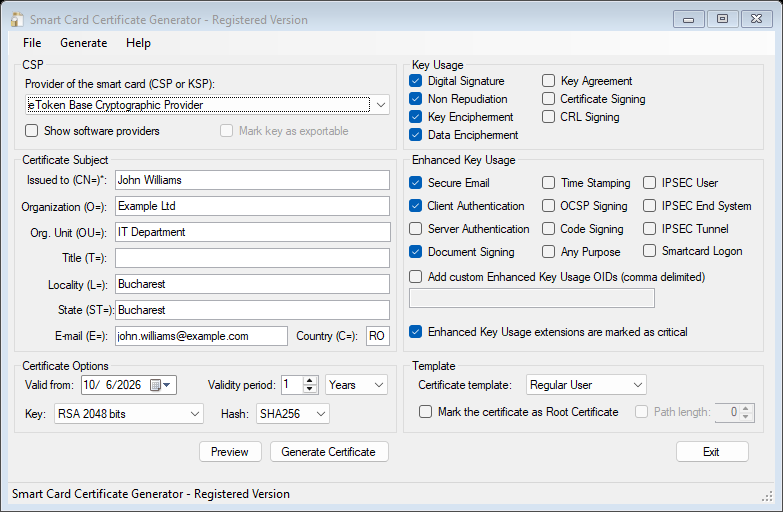The width and height of the screenshot is (783, 512).
Task: Close the Certificate Generator window
Action: [x=757, y=19]
